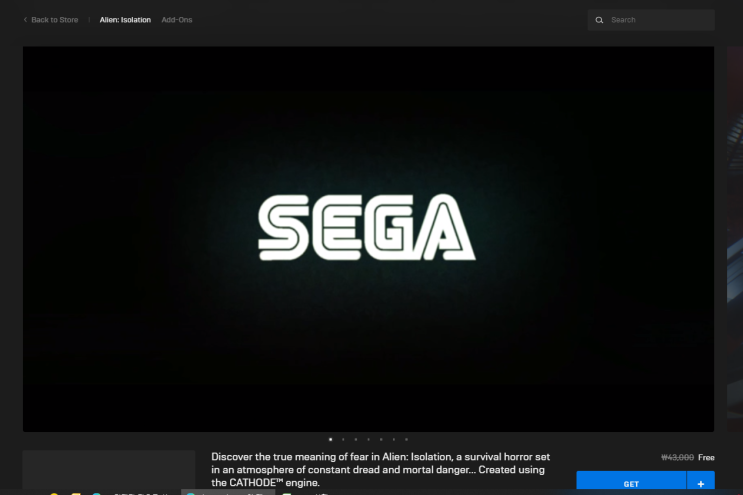Select the Alien: Isolation tab
Image resolution: width=743 pixels, height=495 pixels.
[x=125, y=20]
